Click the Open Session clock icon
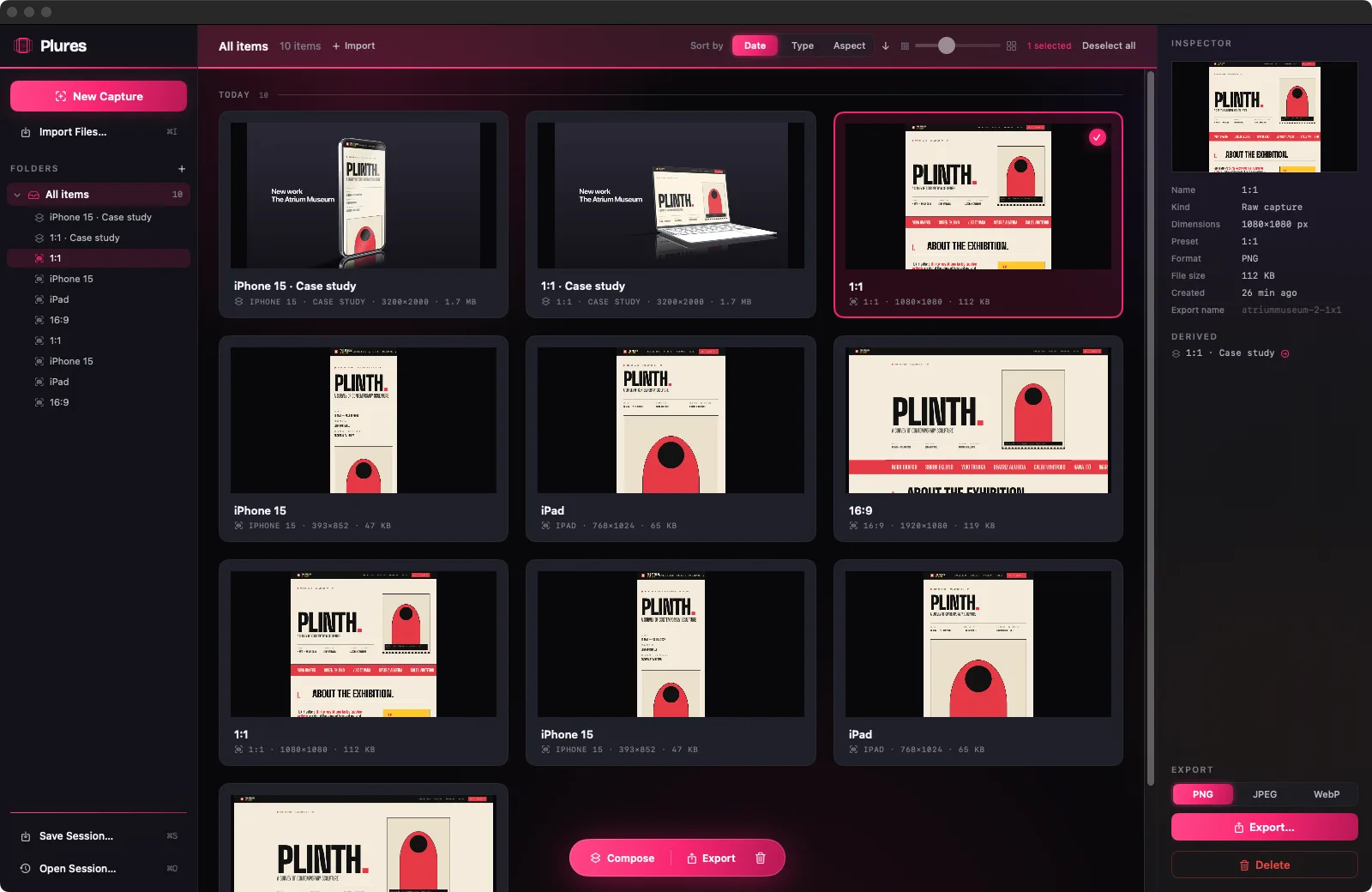 click(25, 869)
